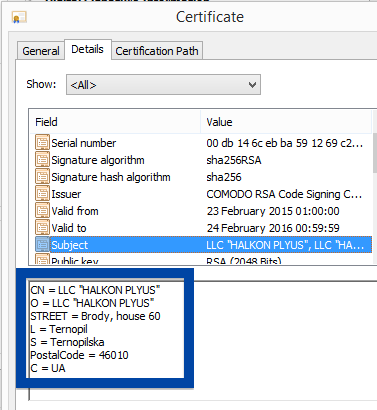Click the Value column header
The image size is (377, 410).
point(286,122)
